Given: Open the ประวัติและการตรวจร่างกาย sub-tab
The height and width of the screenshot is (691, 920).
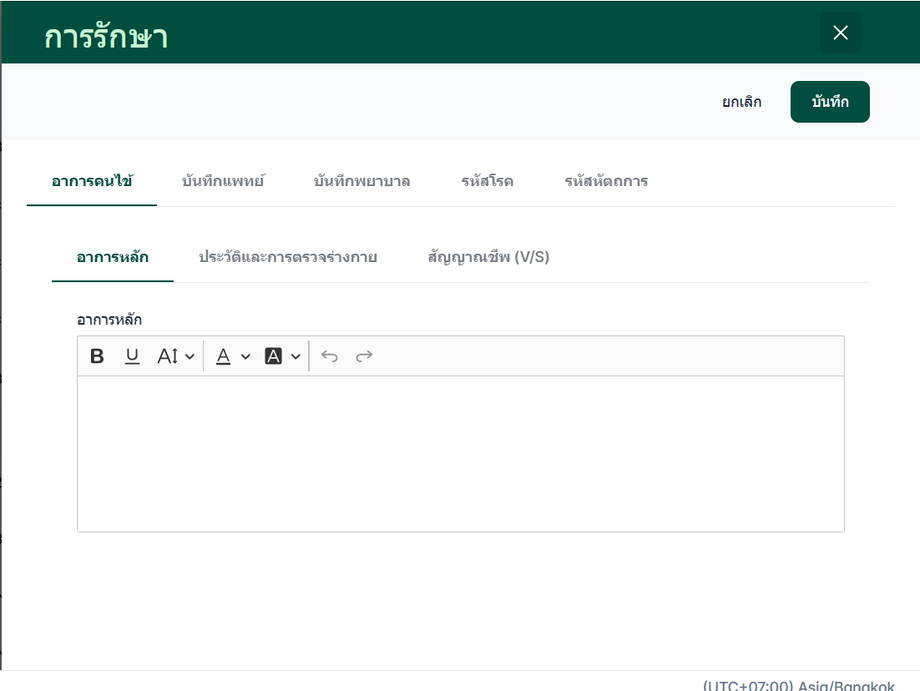Looking at the screenshot, I should 288,258.
